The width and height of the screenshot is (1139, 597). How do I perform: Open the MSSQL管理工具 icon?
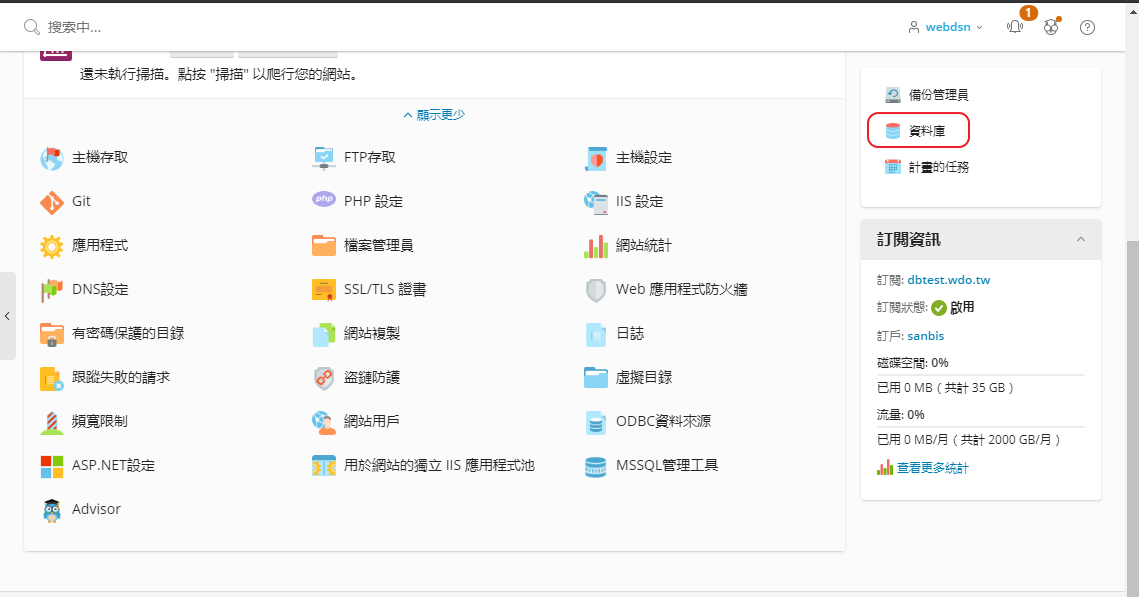pyautogui.click(x=596, y=465)
